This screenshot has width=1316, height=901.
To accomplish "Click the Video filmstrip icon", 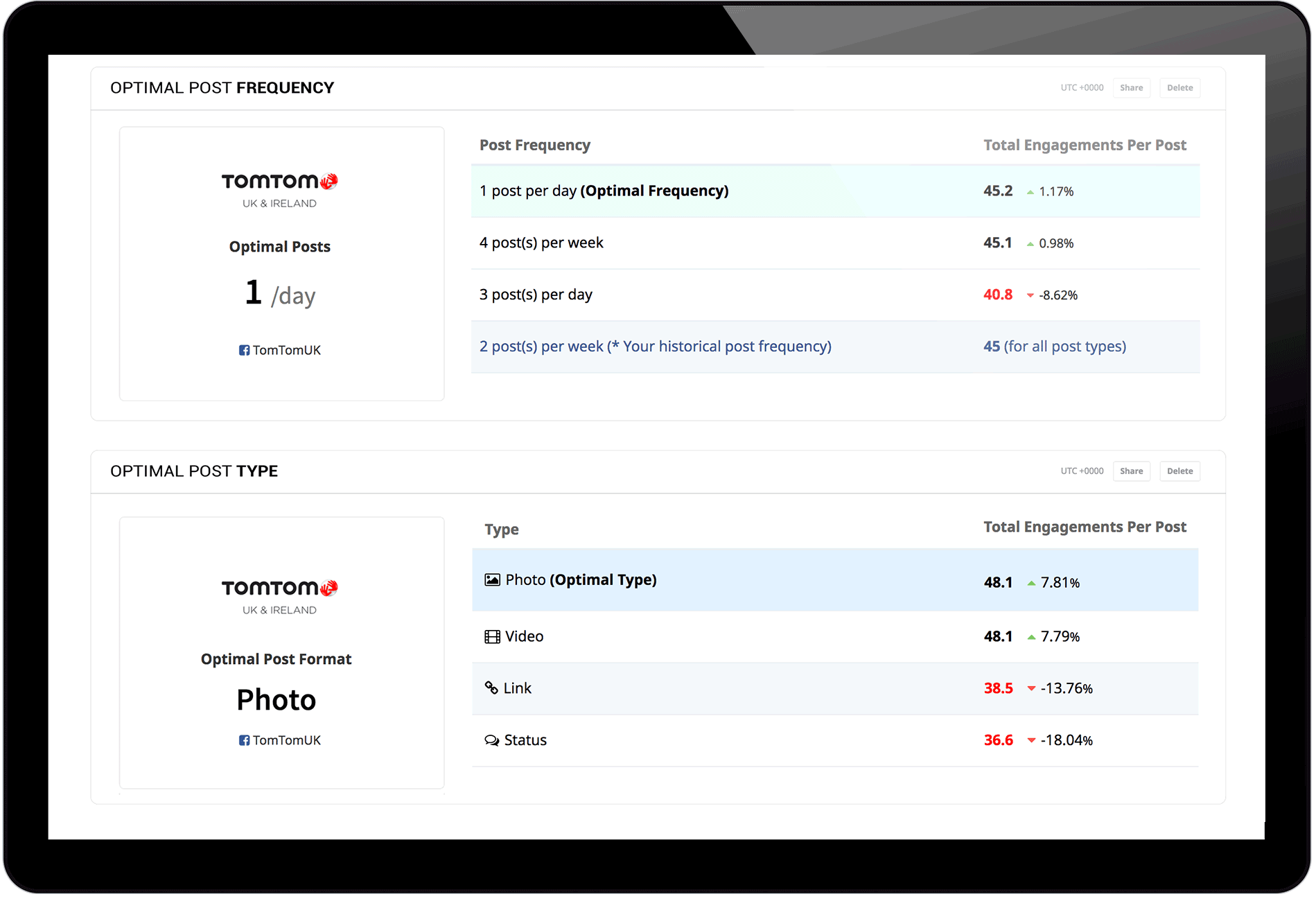I will tap(492, 637).
